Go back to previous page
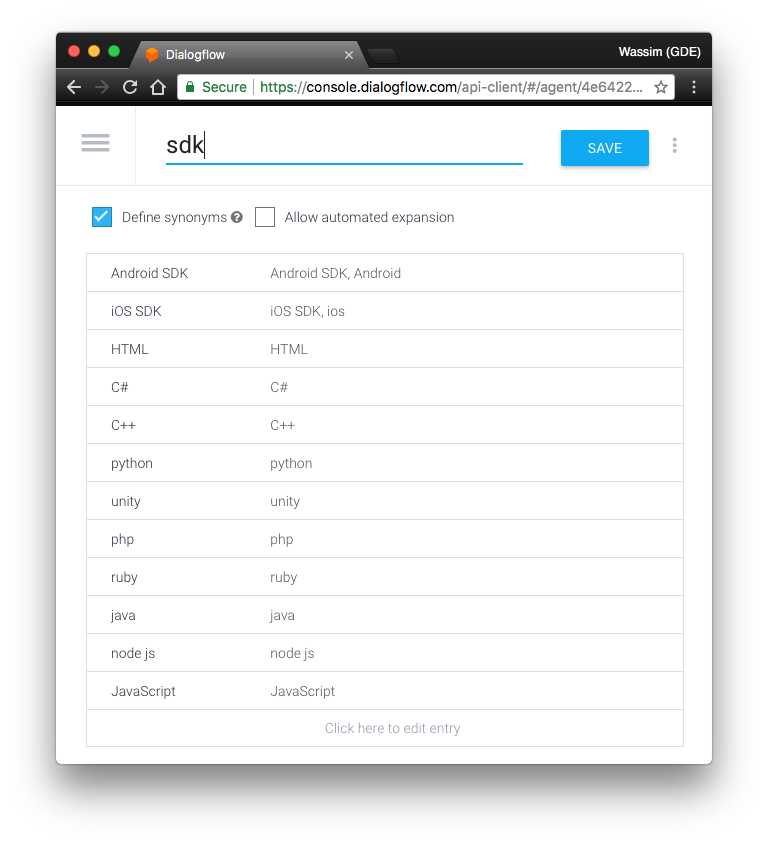 [x=74, y=87]
